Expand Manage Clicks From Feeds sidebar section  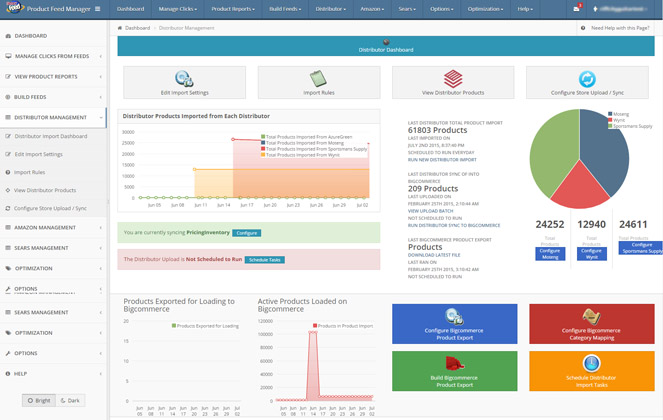pos(53,56)
